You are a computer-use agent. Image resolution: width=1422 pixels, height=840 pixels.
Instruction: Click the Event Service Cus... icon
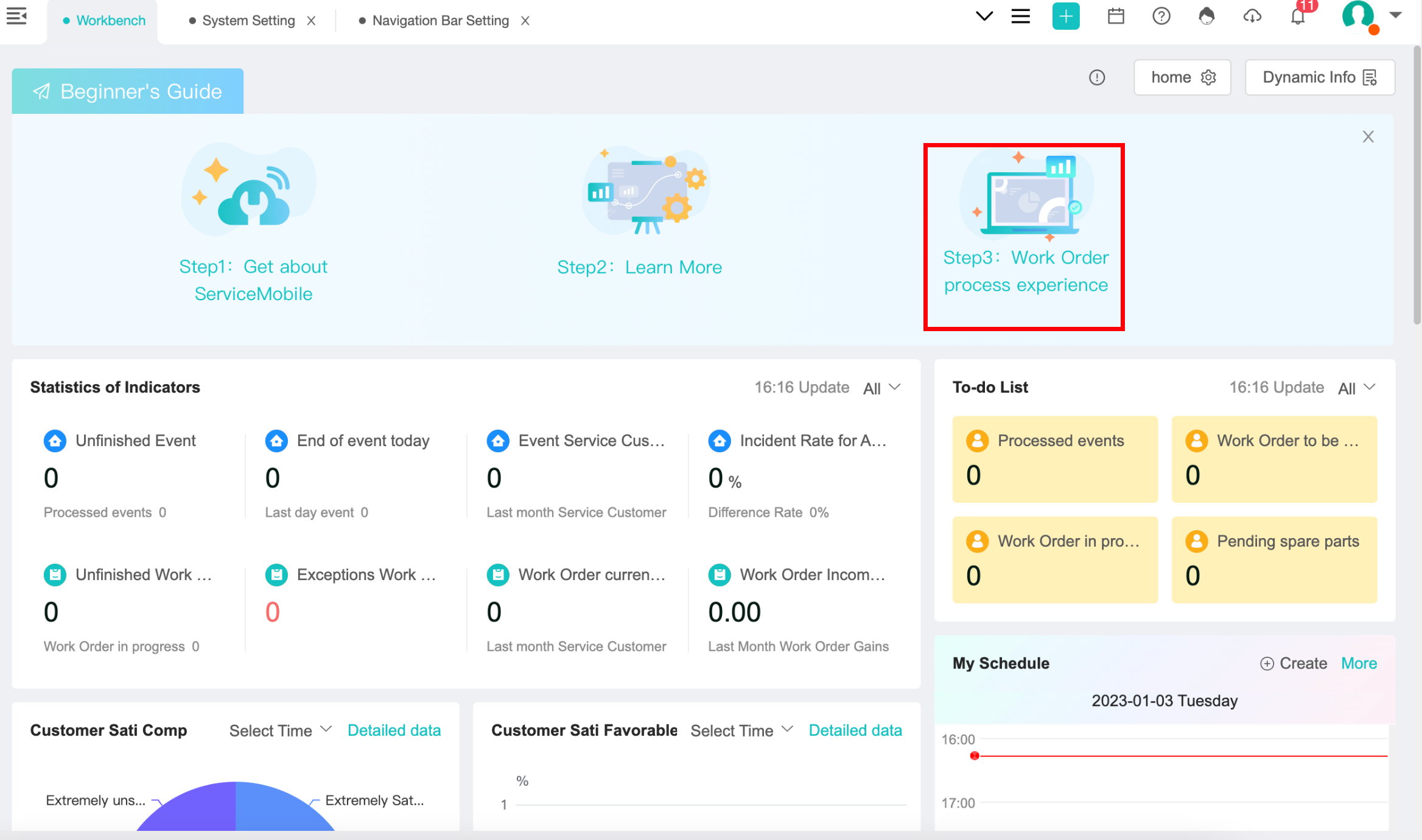coord(498,441)
